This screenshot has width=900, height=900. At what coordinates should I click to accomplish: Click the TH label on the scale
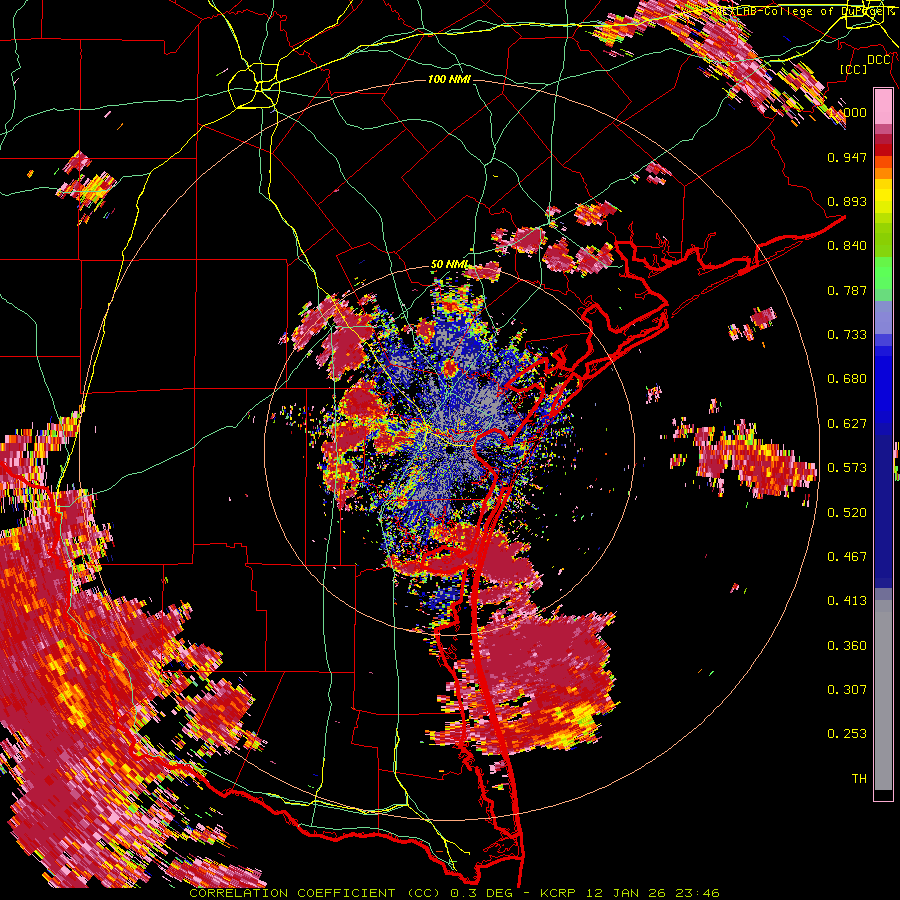pos(859,779)
